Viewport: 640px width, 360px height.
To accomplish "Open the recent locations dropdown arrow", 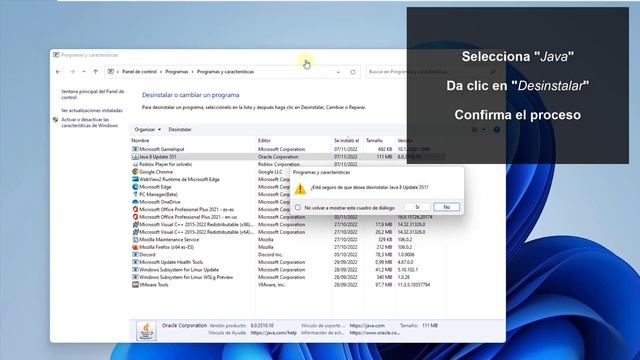I will click(84, 72).
